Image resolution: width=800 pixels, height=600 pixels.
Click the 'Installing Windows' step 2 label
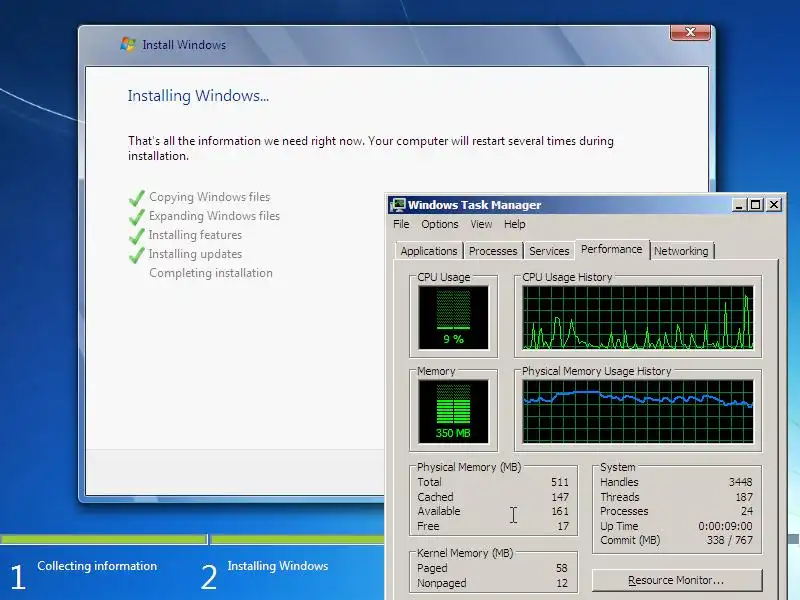278,566
